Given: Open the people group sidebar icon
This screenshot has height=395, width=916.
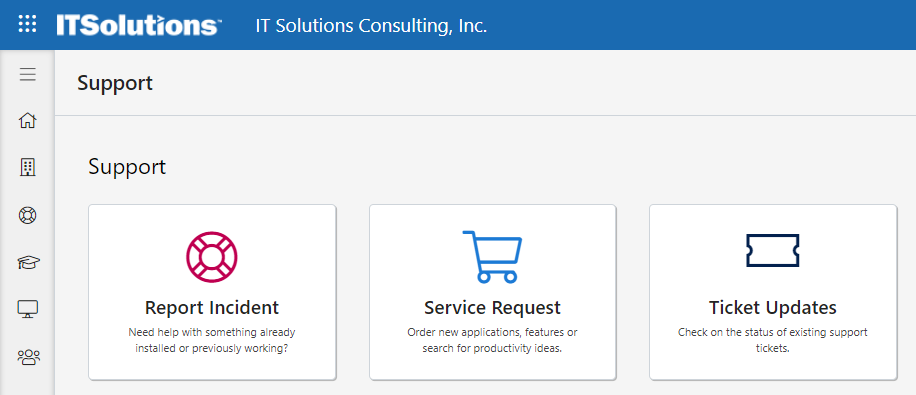Looking at the screenshot, I should point(28,356).
